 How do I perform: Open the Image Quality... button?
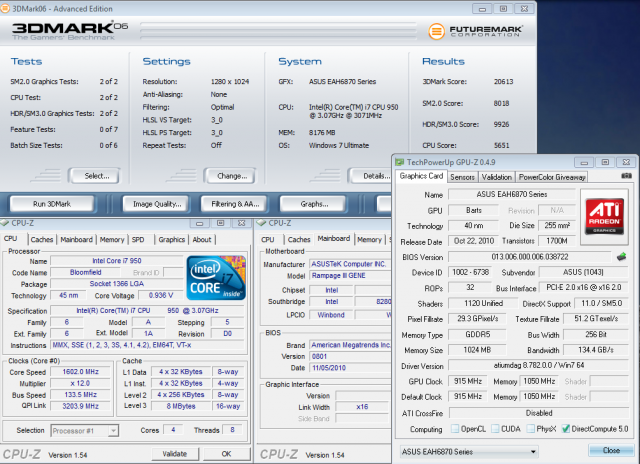157,204
